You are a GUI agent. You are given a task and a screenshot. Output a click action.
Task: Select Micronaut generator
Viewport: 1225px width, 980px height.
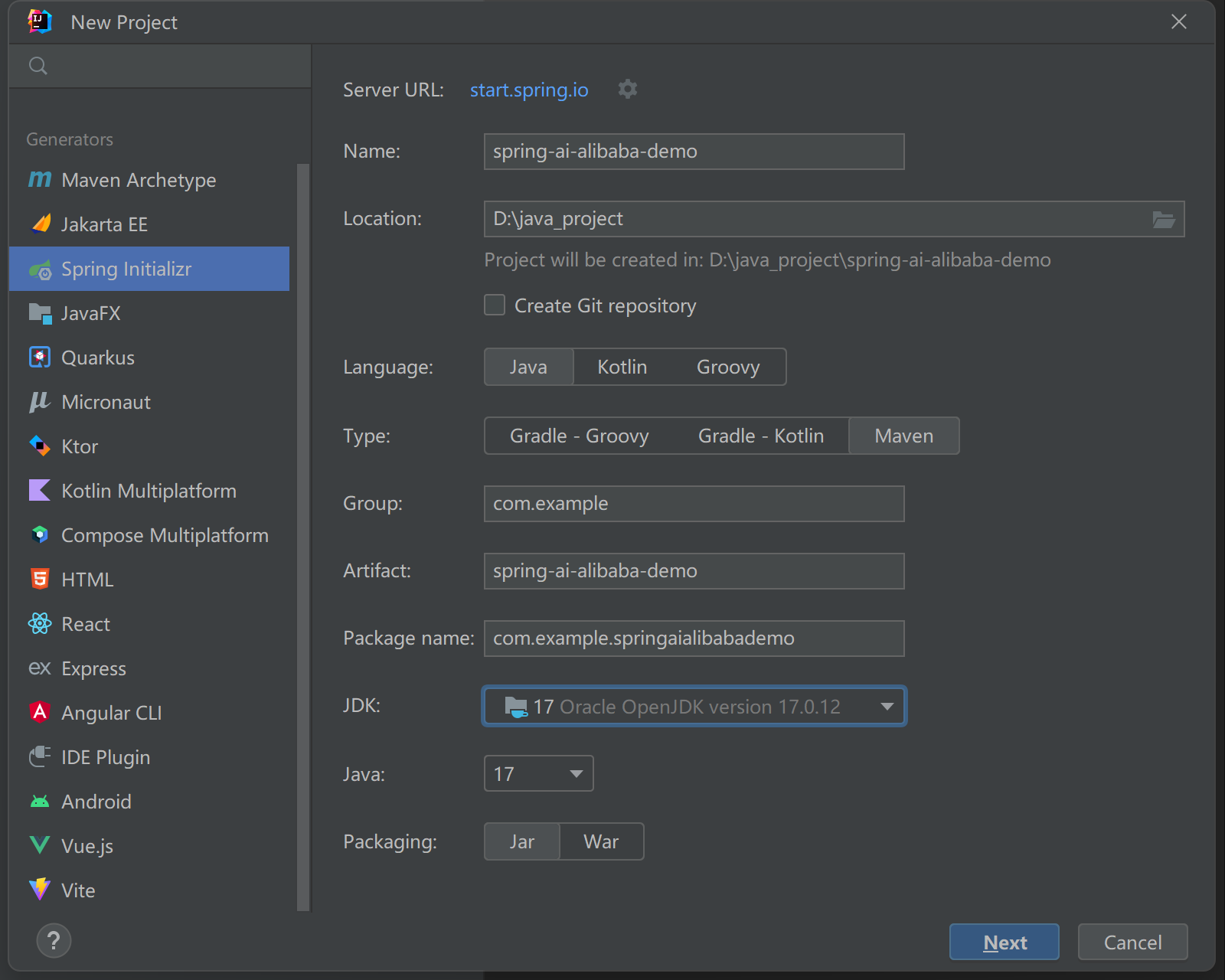149,402
